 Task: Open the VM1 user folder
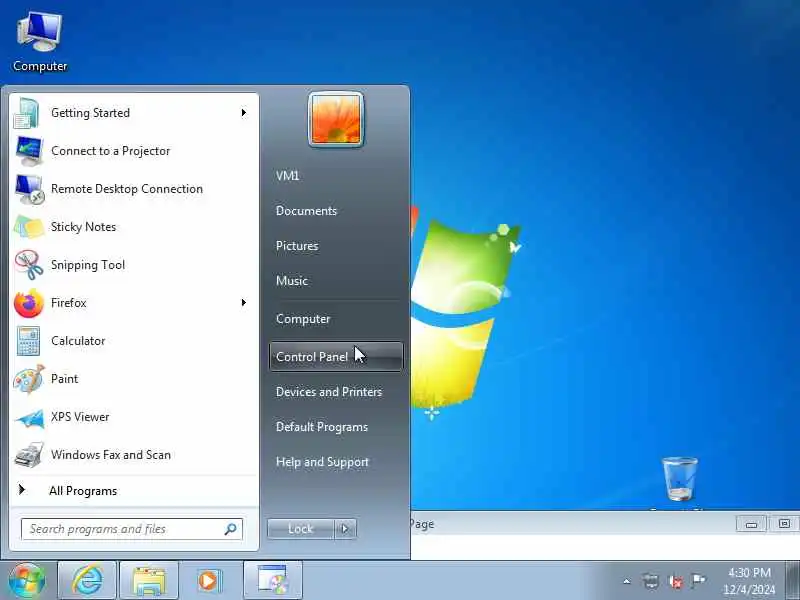pos(287,176)
